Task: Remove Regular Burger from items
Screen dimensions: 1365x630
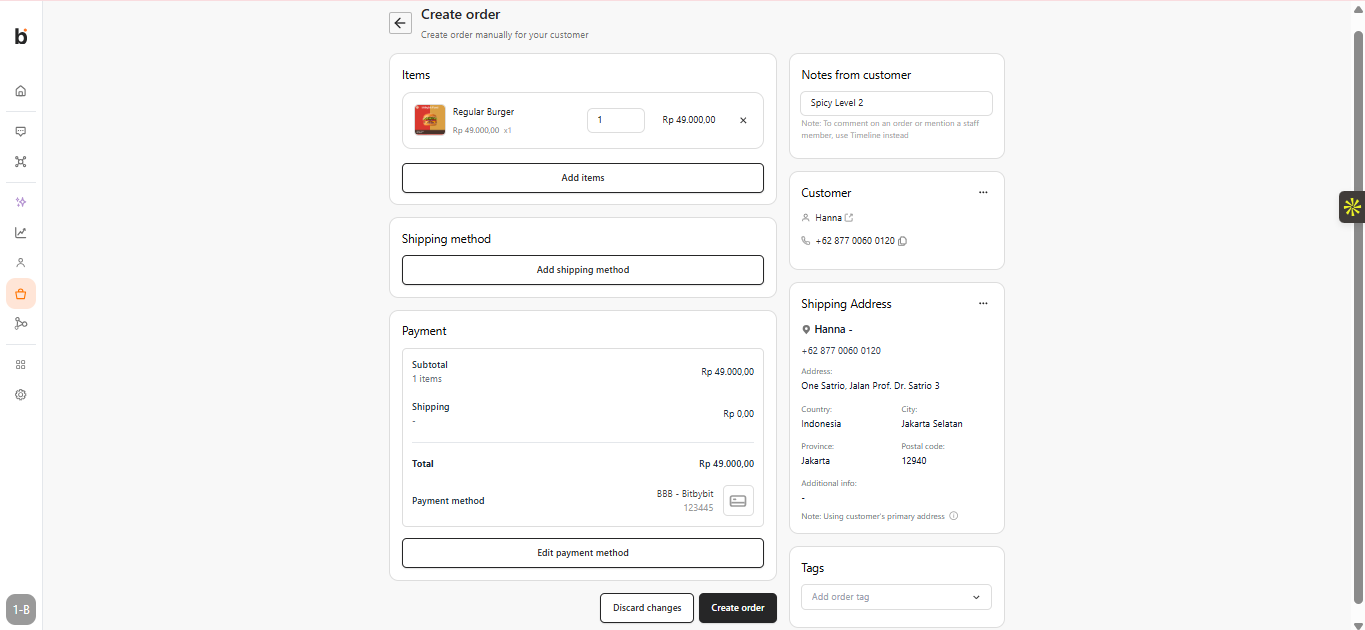Action: click(743, 120)
